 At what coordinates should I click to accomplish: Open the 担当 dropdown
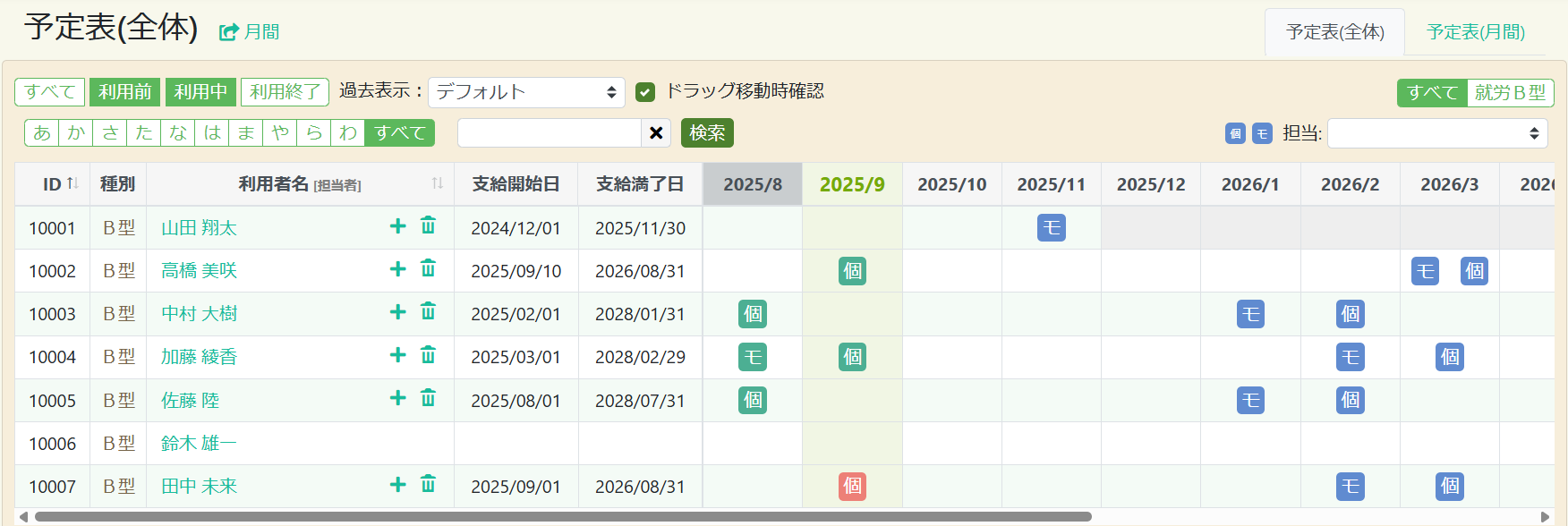click(1437, 133)
